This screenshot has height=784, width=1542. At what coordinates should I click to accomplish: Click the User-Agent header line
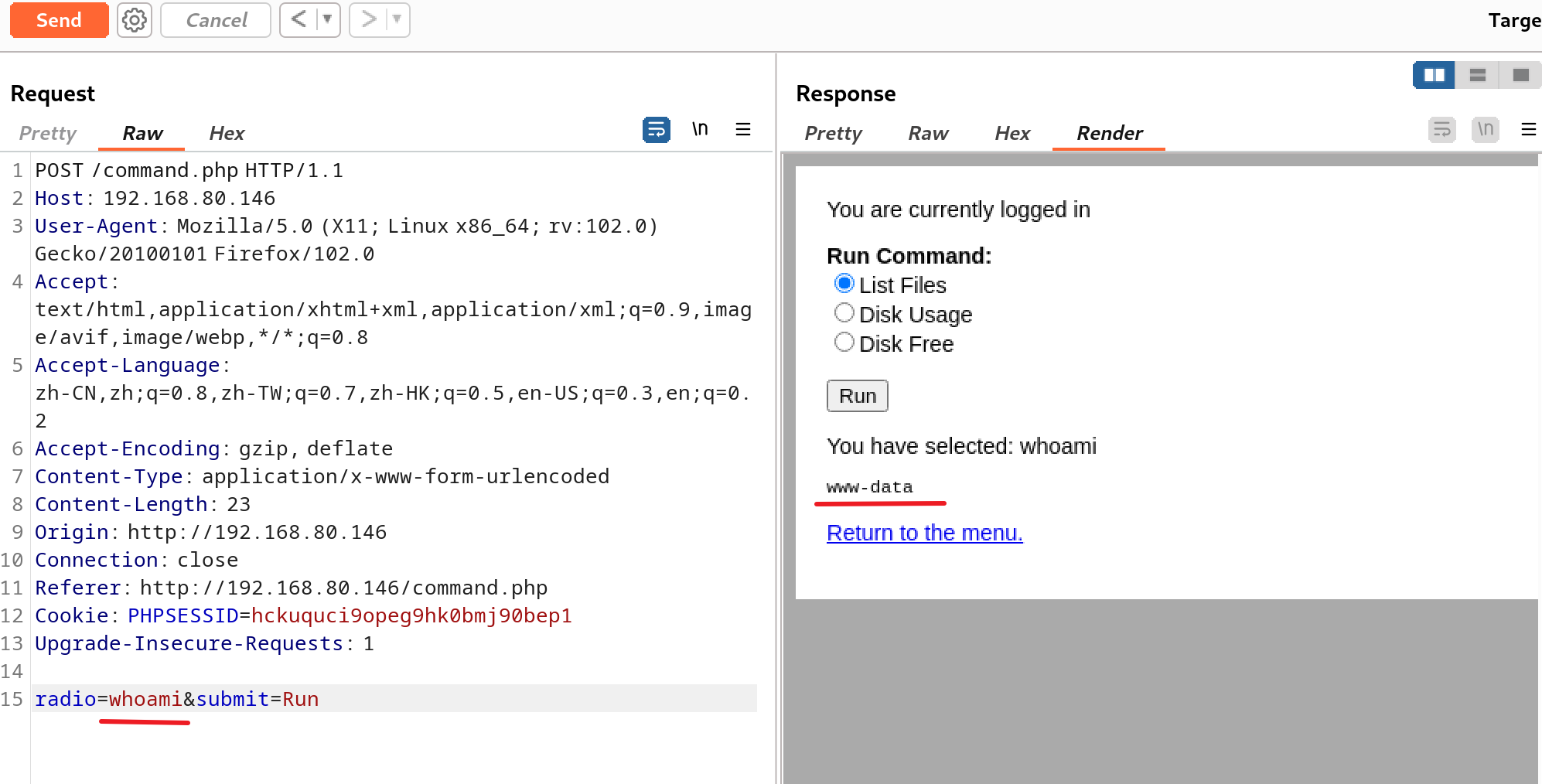click(346, 240)
